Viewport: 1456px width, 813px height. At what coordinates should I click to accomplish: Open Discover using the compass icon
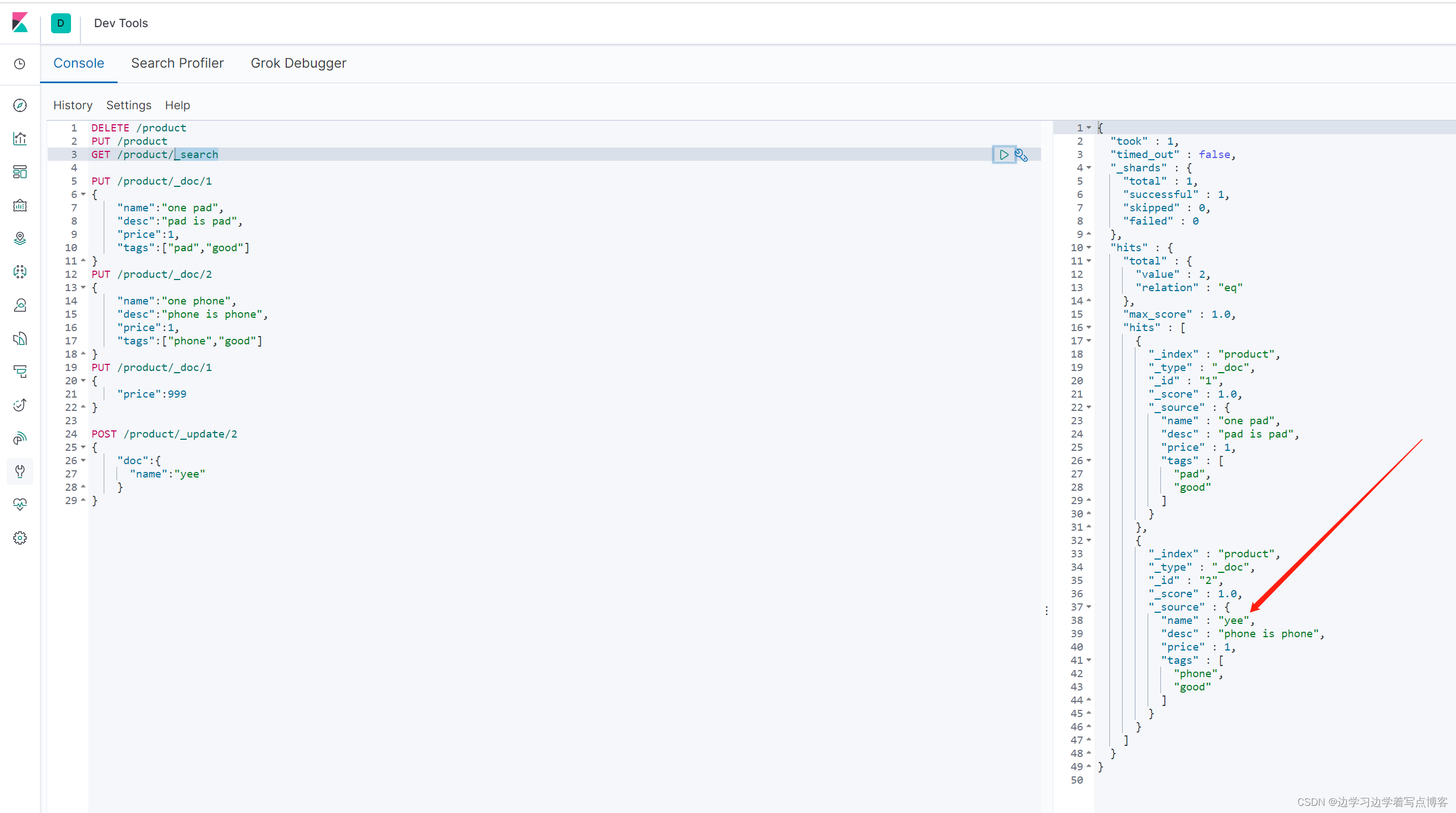(x=20, y=105)
